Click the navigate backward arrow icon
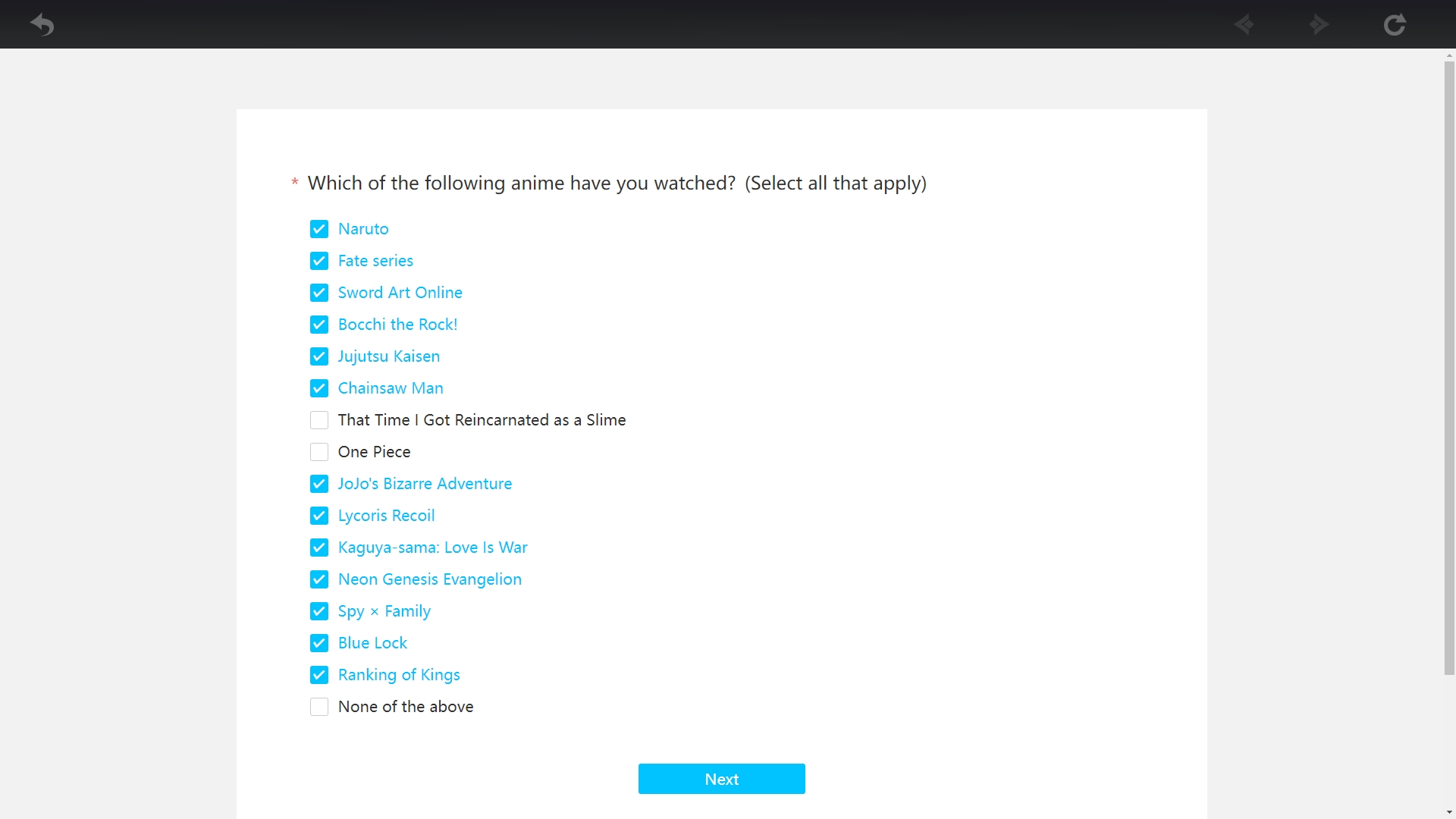This screenshot has height=819, width=1456. point(1244,25)
